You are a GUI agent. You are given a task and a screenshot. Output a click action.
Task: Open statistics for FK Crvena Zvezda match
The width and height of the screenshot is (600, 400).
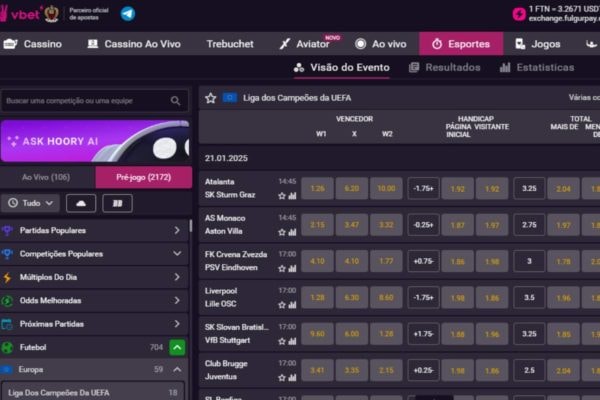[292, 269]
